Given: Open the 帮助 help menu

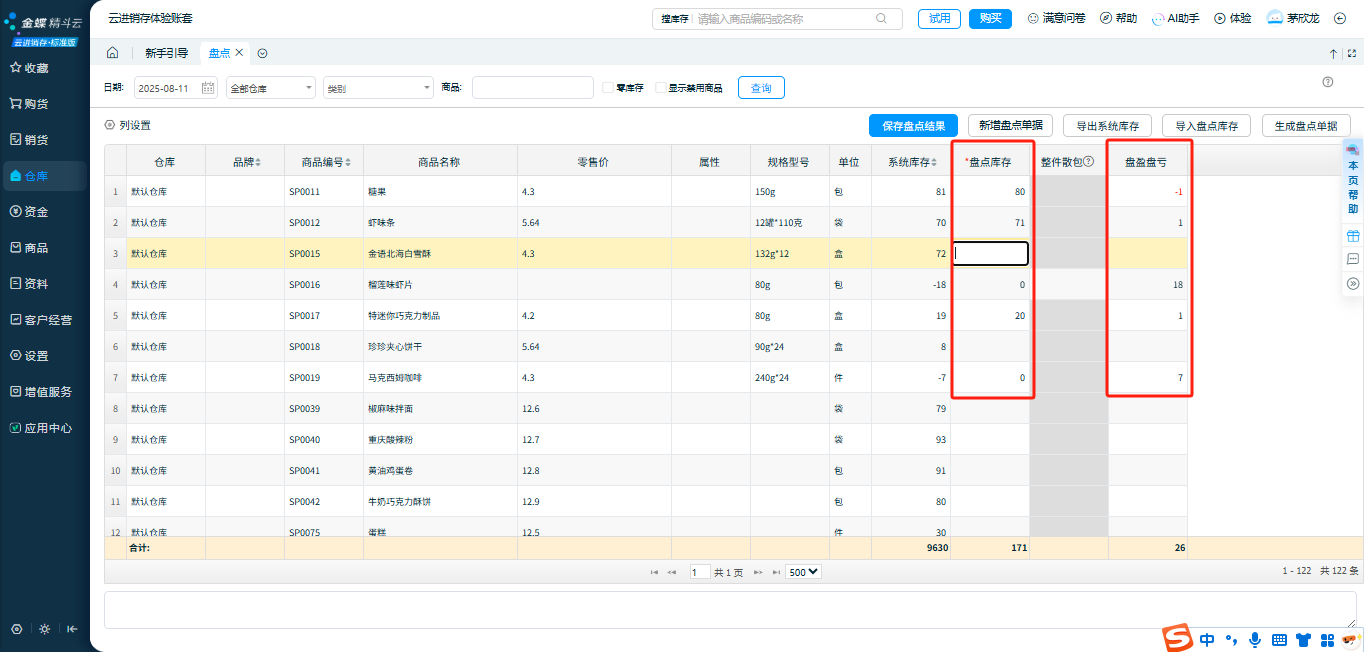Looking at the screenshot, I should [x=1118, y=18].
